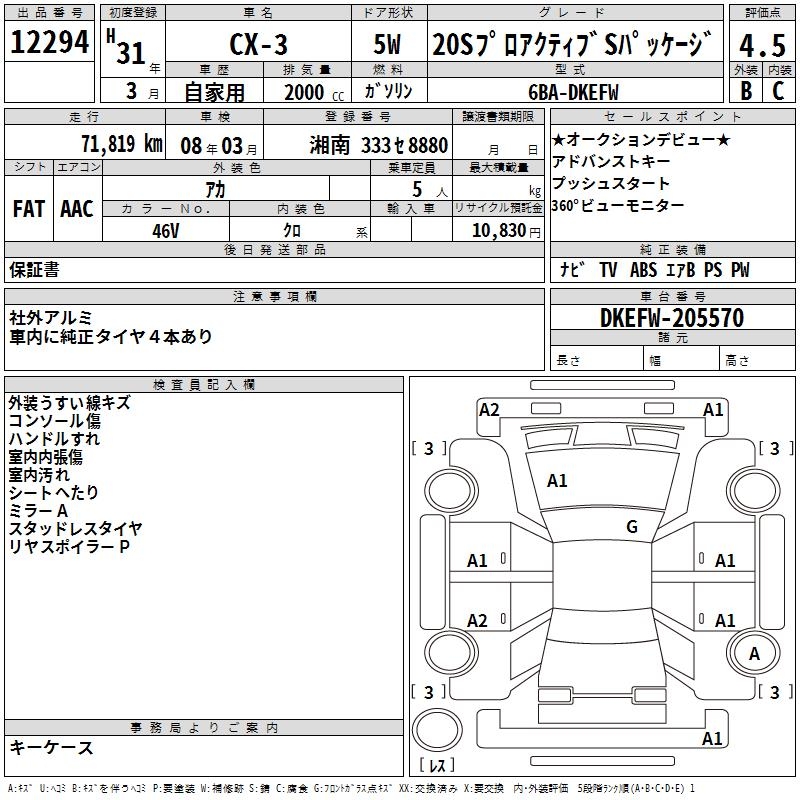800x800 pixels.
Task: Click the inspector note ミラーA
Action: tap(38, 511)
